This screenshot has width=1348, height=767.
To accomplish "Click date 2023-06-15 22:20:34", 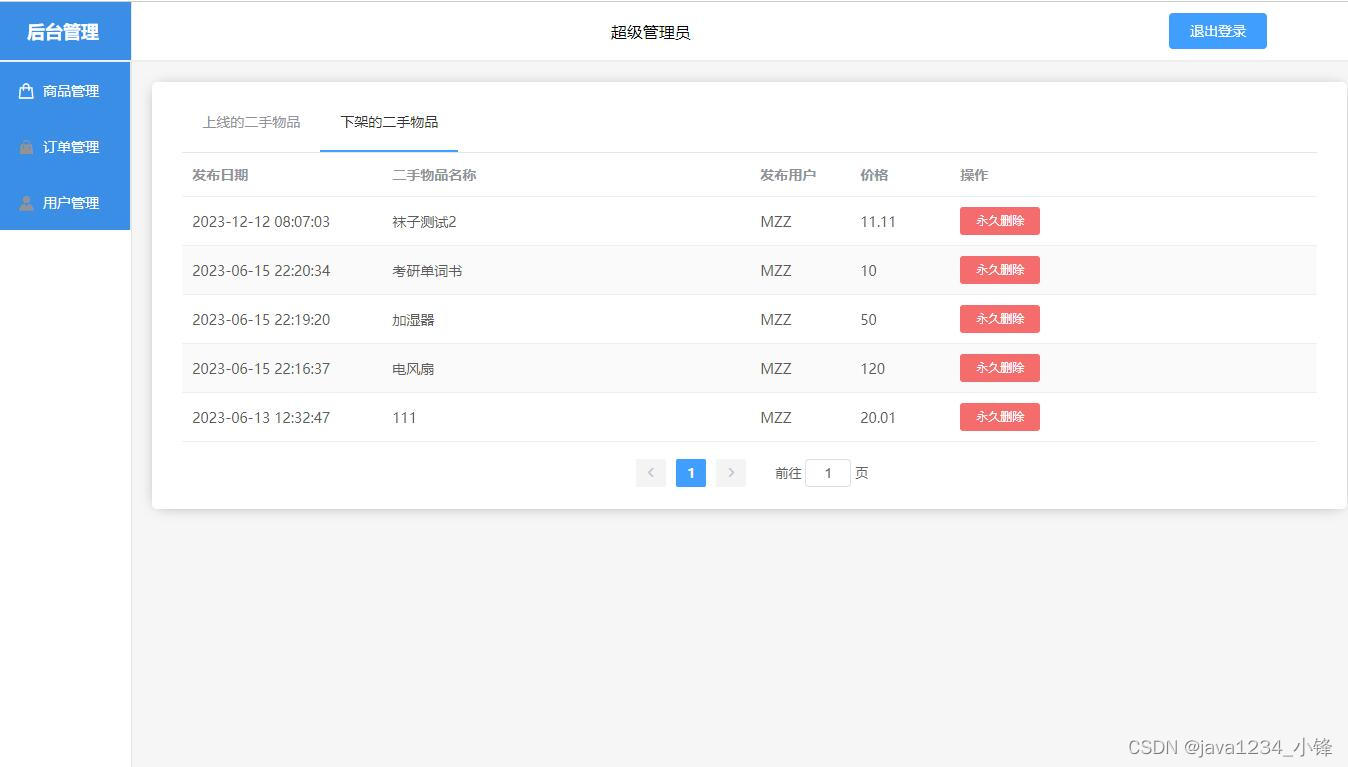I will point(261,271).
